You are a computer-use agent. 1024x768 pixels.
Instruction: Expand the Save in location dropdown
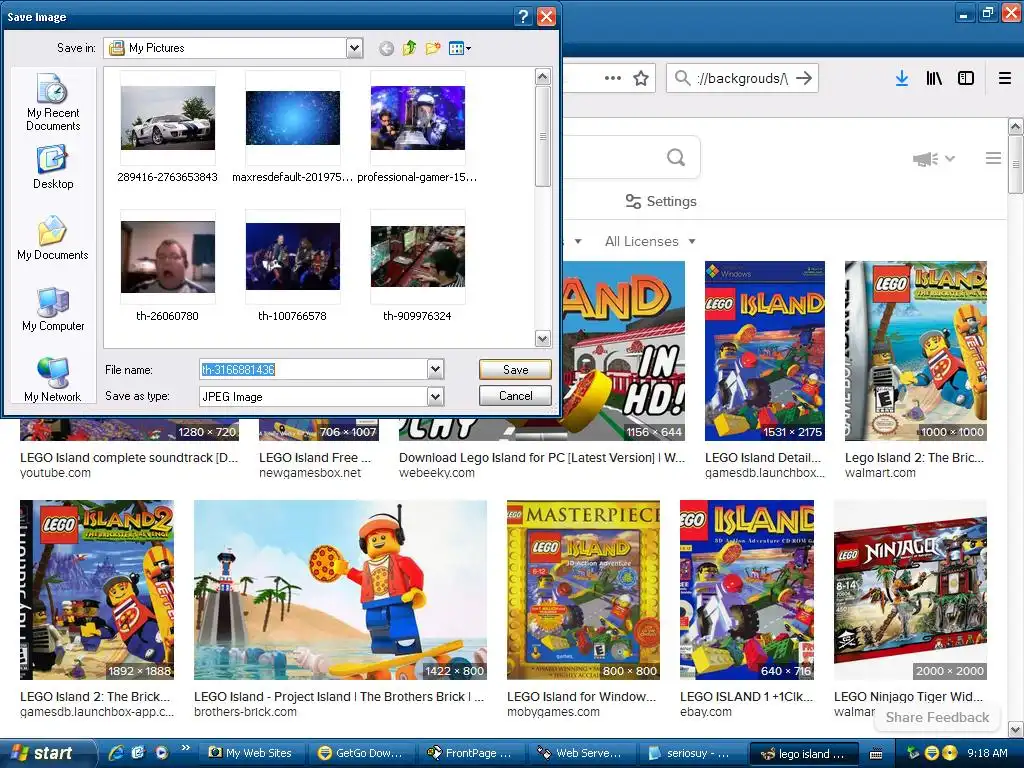[354, 48]
